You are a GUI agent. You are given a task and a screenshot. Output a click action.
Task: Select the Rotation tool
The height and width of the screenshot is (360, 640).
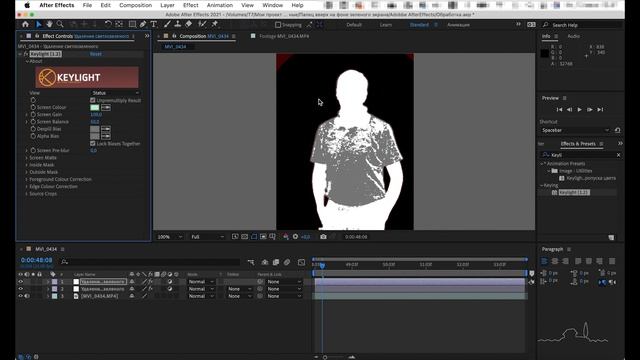108,24
